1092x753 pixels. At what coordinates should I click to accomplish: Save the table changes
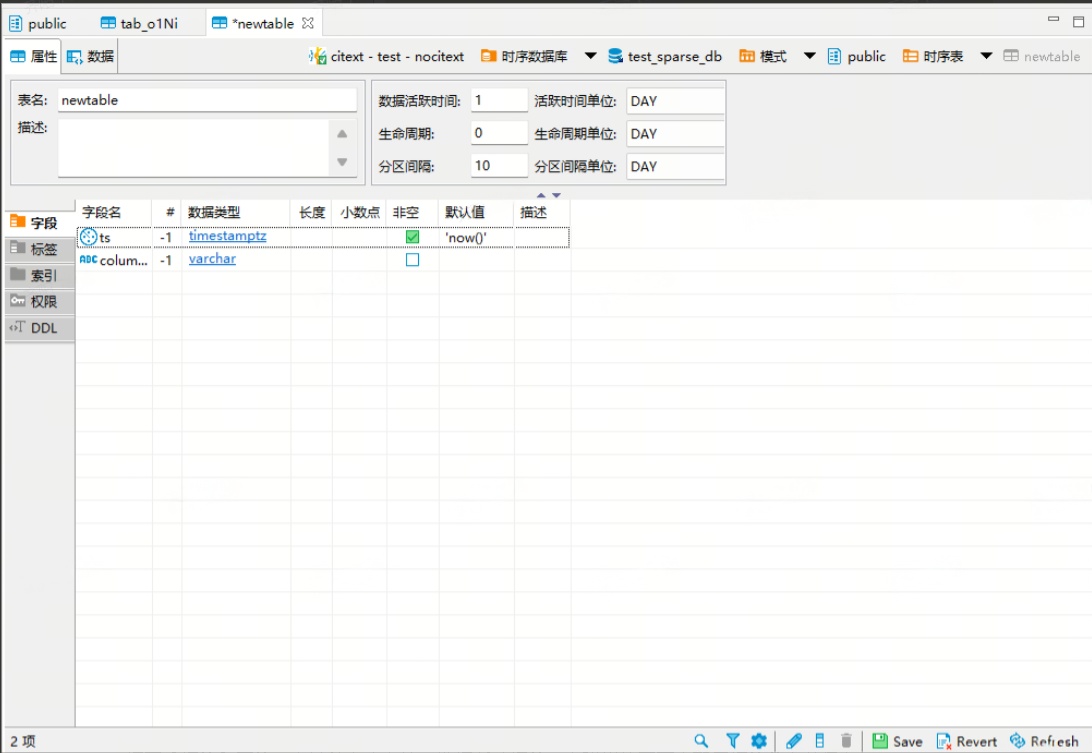coord(898,741)
